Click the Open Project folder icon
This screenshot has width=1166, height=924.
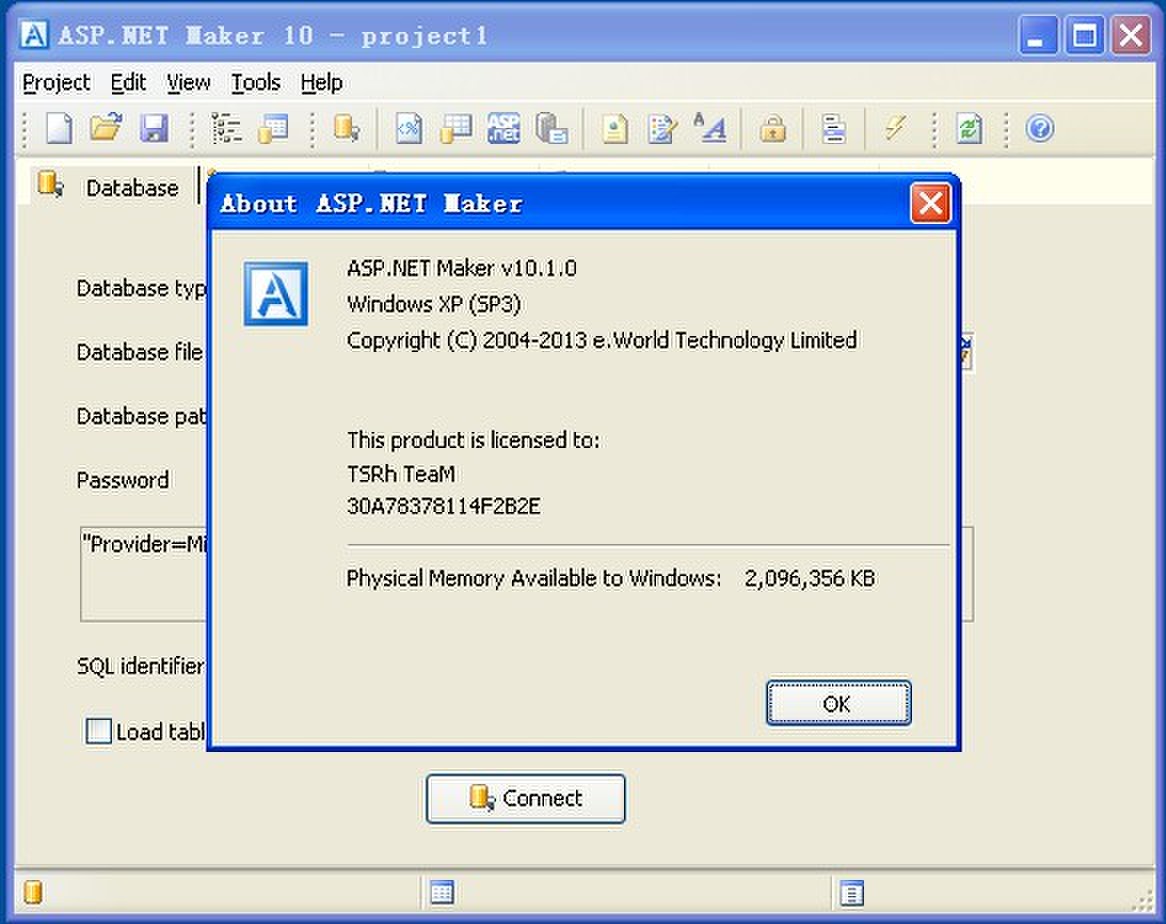click(x=106, y=127)
